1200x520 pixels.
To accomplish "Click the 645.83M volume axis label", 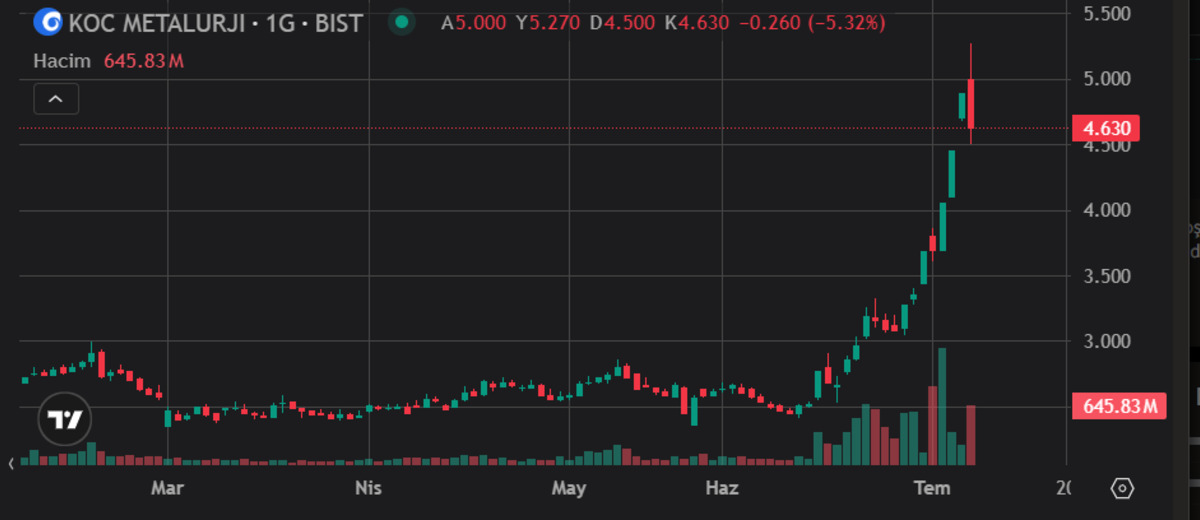I will 1119,406.
